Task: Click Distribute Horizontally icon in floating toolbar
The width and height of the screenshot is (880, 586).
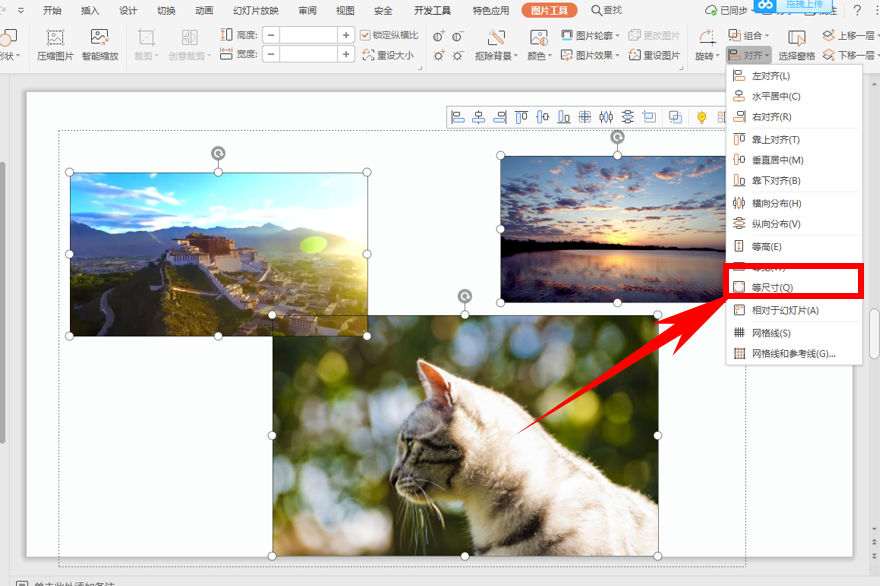Action: pyautogui.click(x=606, y=117)
